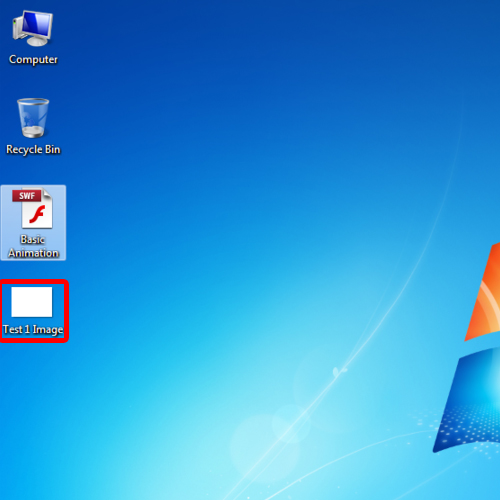Select the Test 1 Image white thumbnail
This screenshot has height=500, width=500.
(x=32, y=302)
